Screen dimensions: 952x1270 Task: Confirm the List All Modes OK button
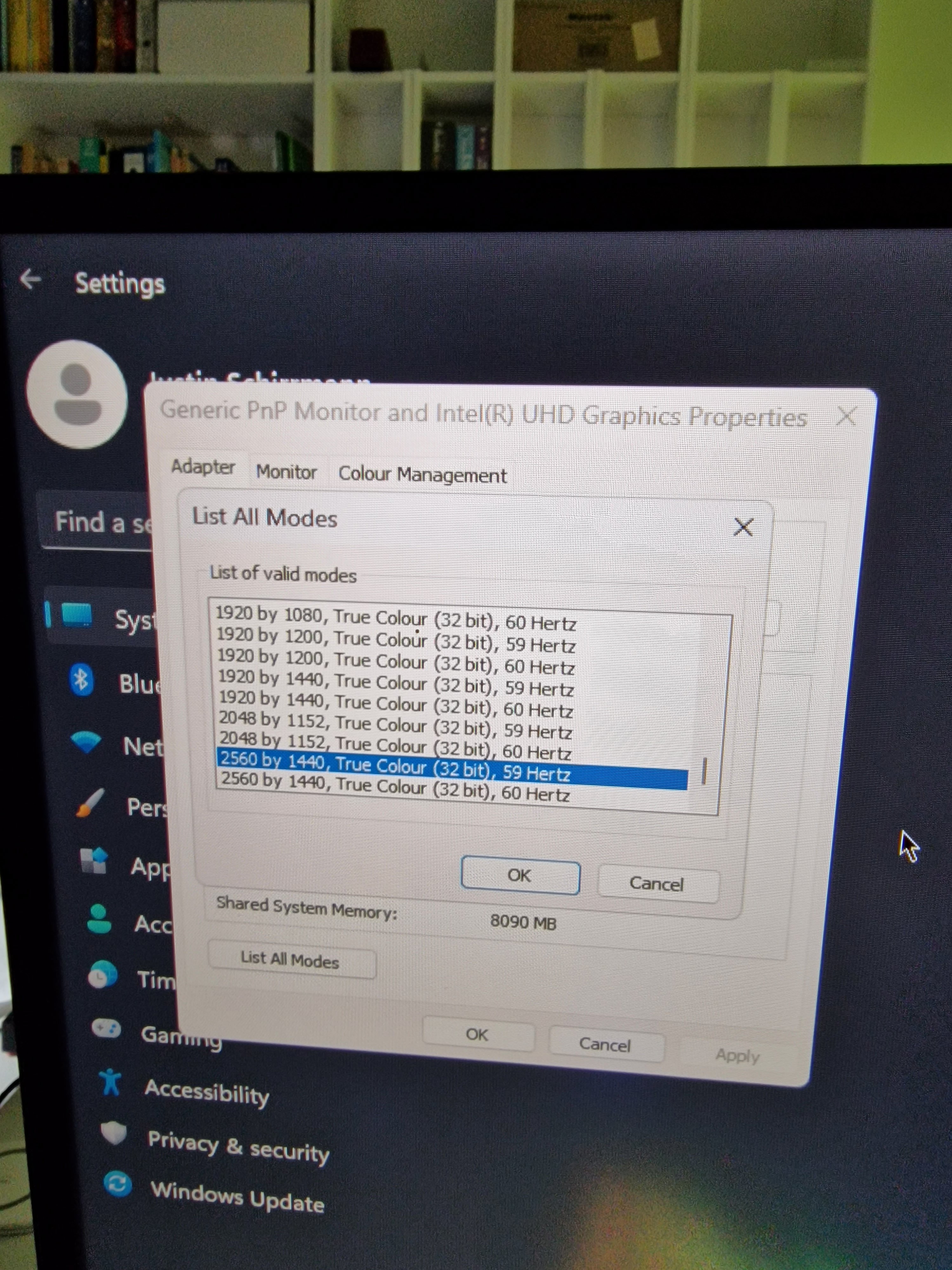tap(520, 876)
